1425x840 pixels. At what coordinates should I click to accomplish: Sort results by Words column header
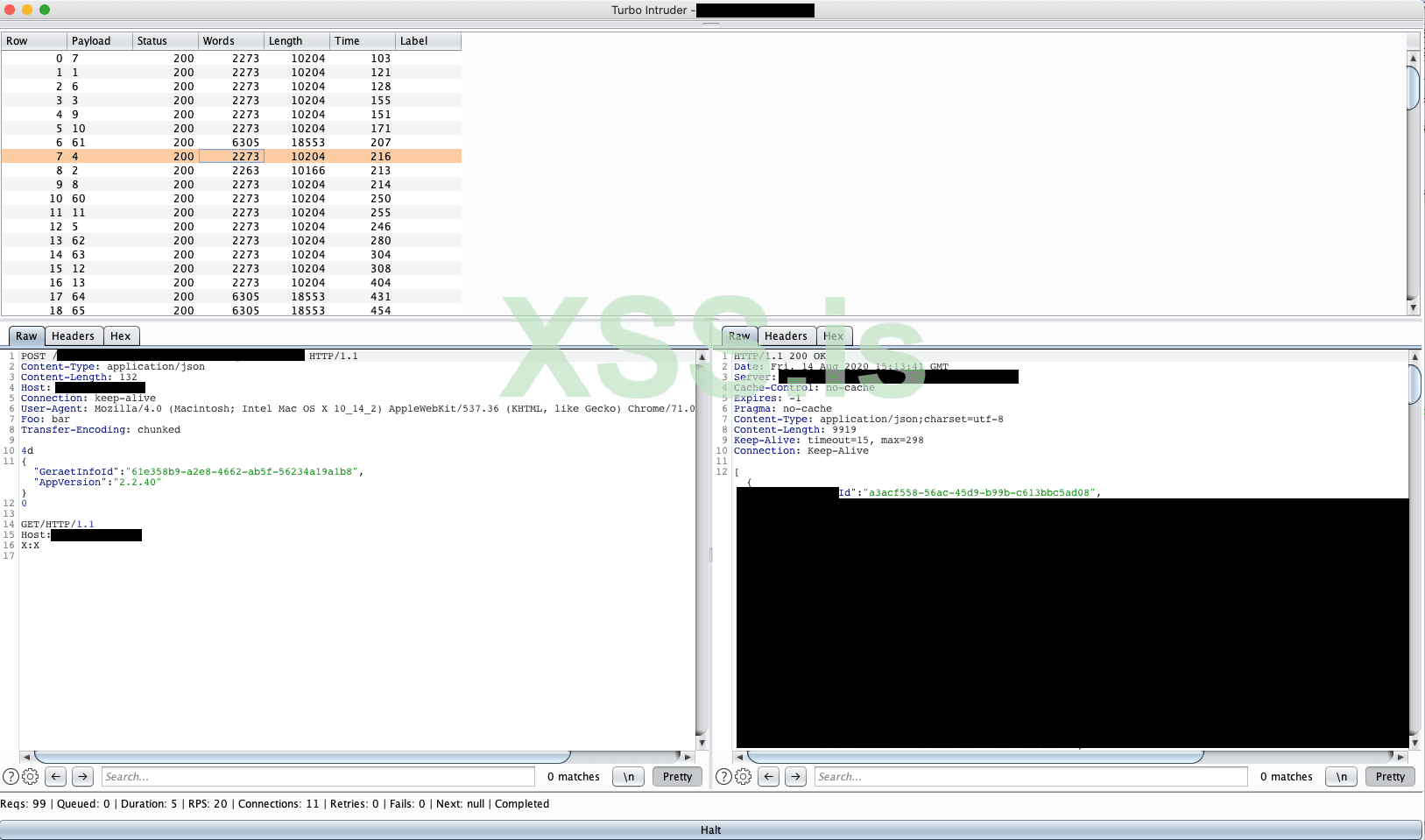coord(231,41)
